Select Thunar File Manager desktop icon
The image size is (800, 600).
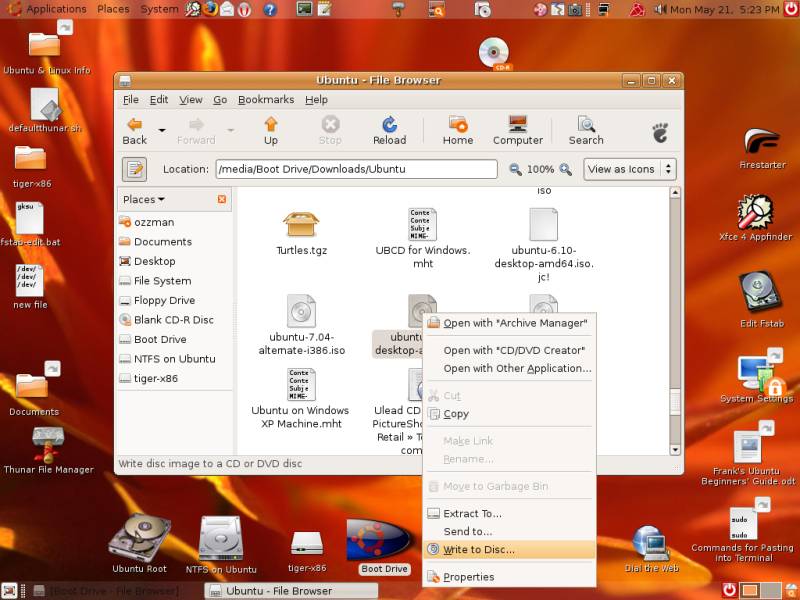point(48,451)
